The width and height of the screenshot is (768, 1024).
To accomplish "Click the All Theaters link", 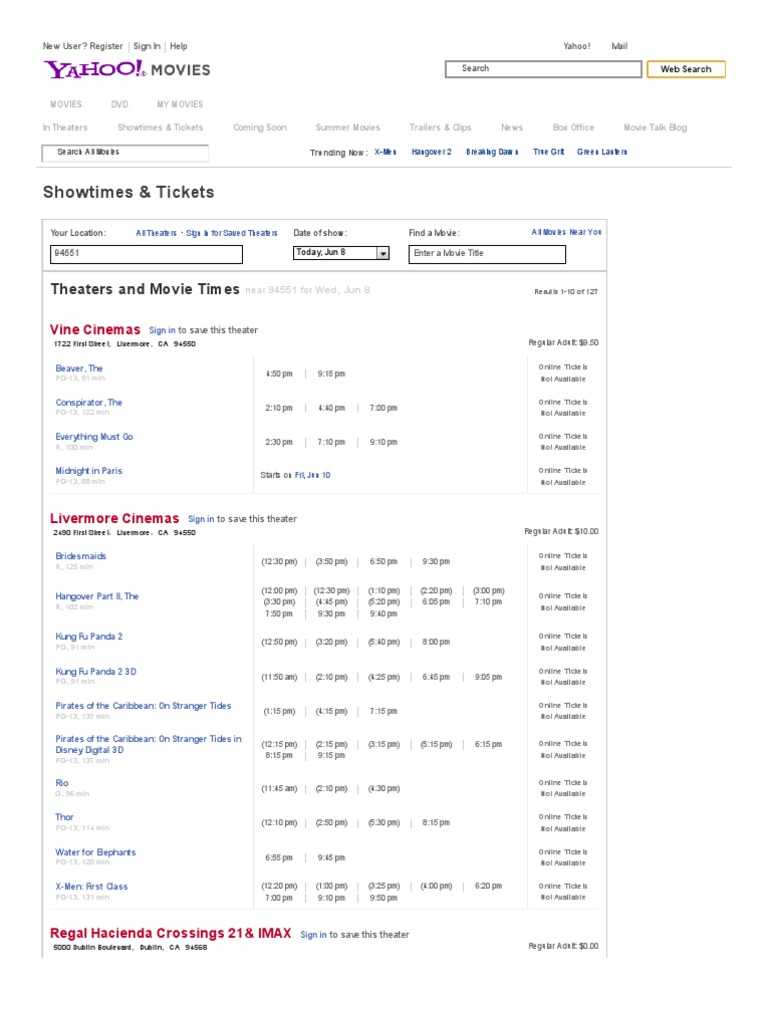I will [x=156, y=233].
